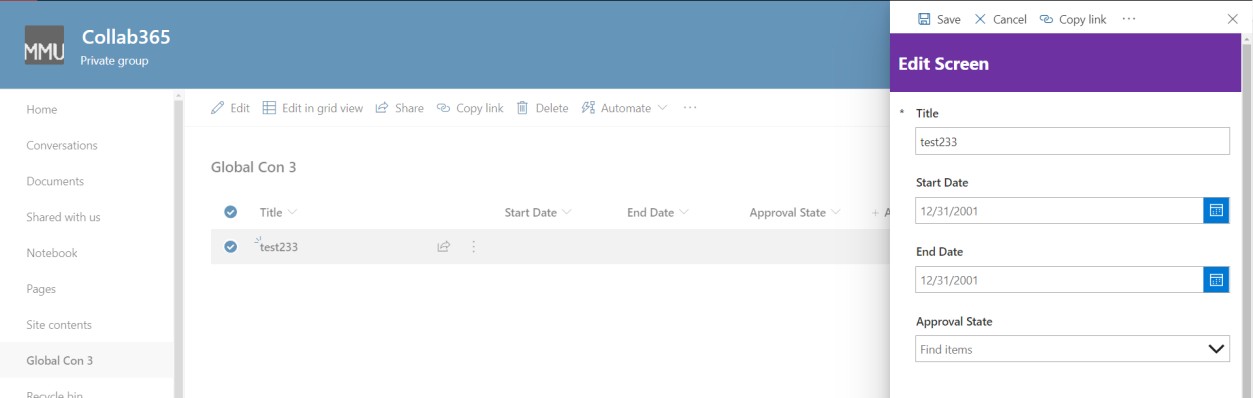Click the Start Date text field

coord(1059,210)
